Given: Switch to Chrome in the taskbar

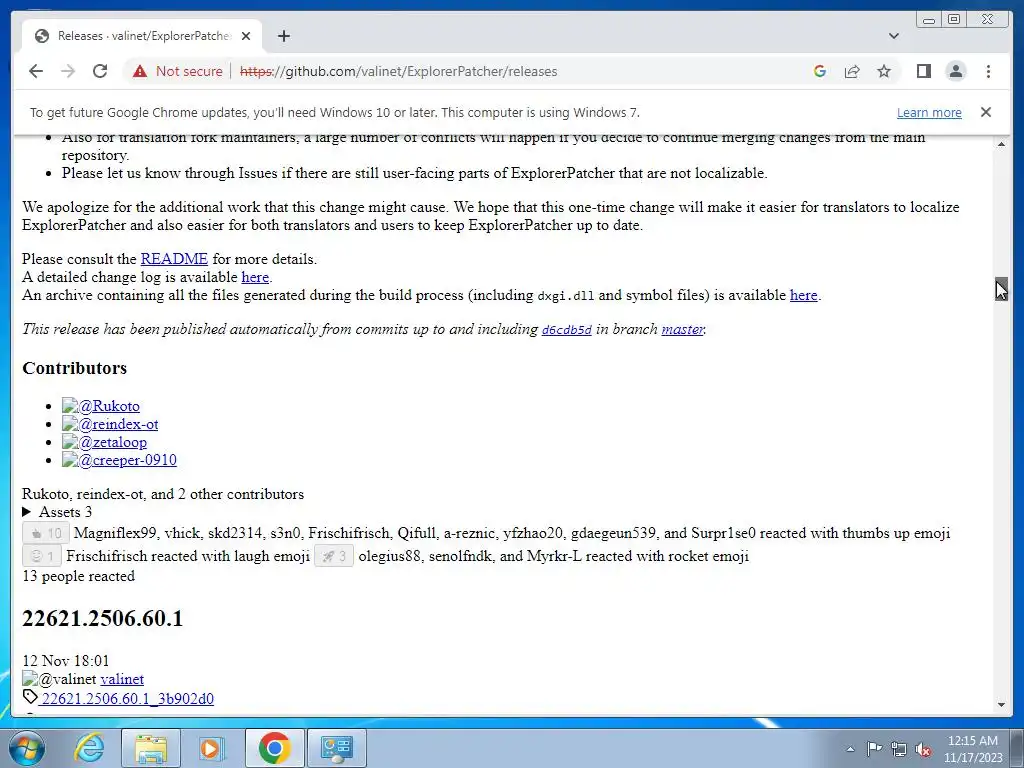Looking at the screenshot, I should [x=274, y=748].
